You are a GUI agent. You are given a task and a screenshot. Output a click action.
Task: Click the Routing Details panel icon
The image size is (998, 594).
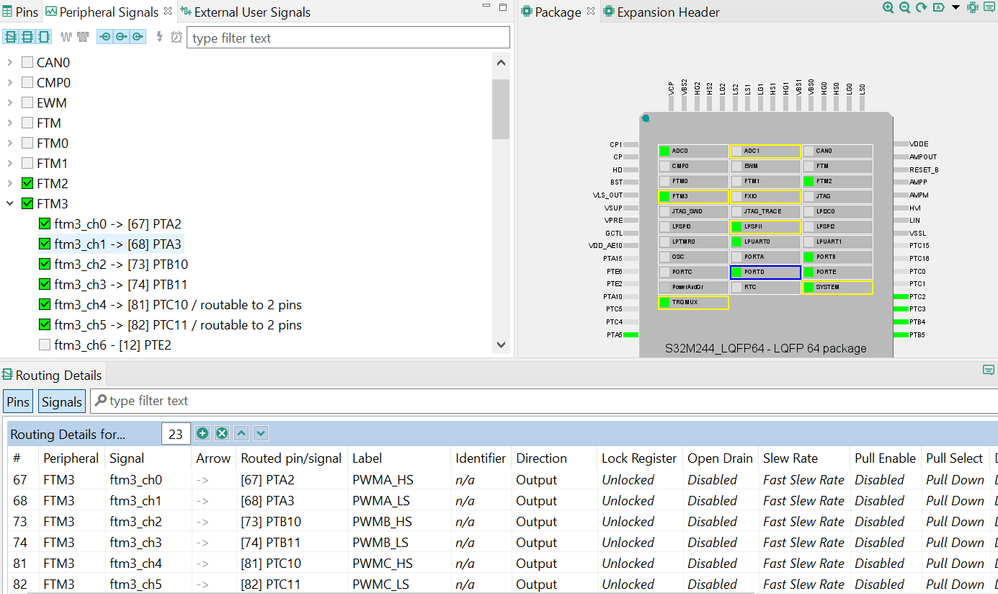point(8,374)
